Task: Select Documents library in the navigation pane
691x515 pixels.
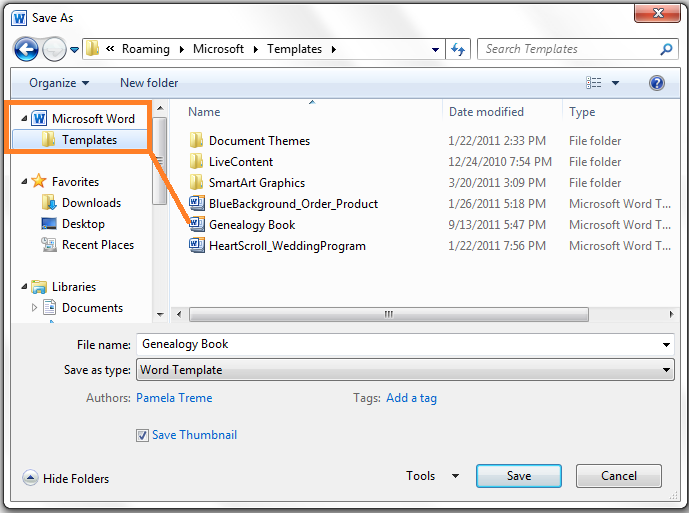Action: (92, 308)
